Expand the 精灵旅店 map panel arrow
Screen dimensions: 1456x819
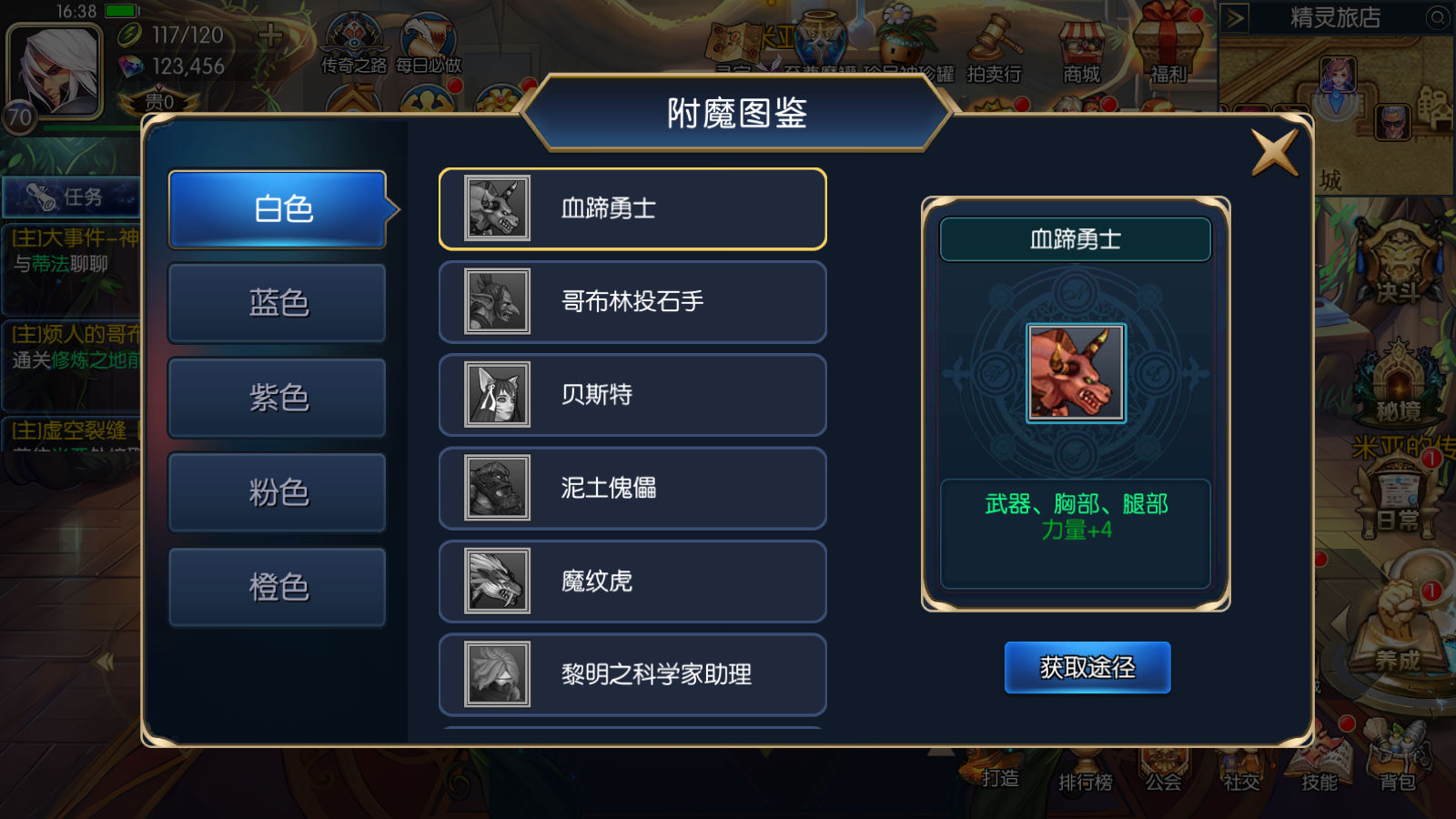pos(1234,17)
